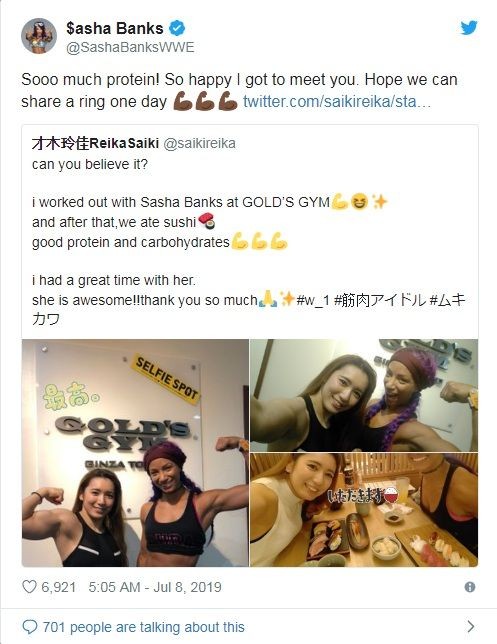Image resolution: width=497 pixels, height=644 pixels.
Task: View the Gold's Gym selfie spot photo
Action: click(135, 453)
